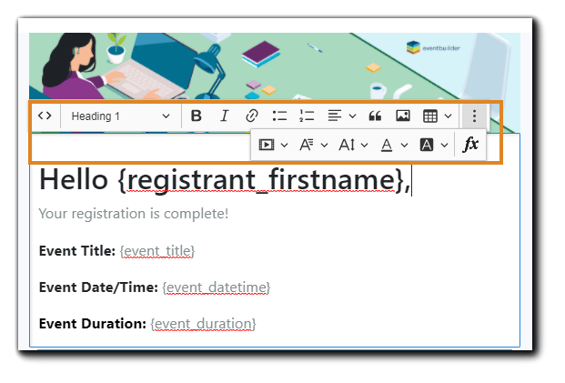Click the {event_title} placeholder
The image size is (565, 383).
click(157, 251)
